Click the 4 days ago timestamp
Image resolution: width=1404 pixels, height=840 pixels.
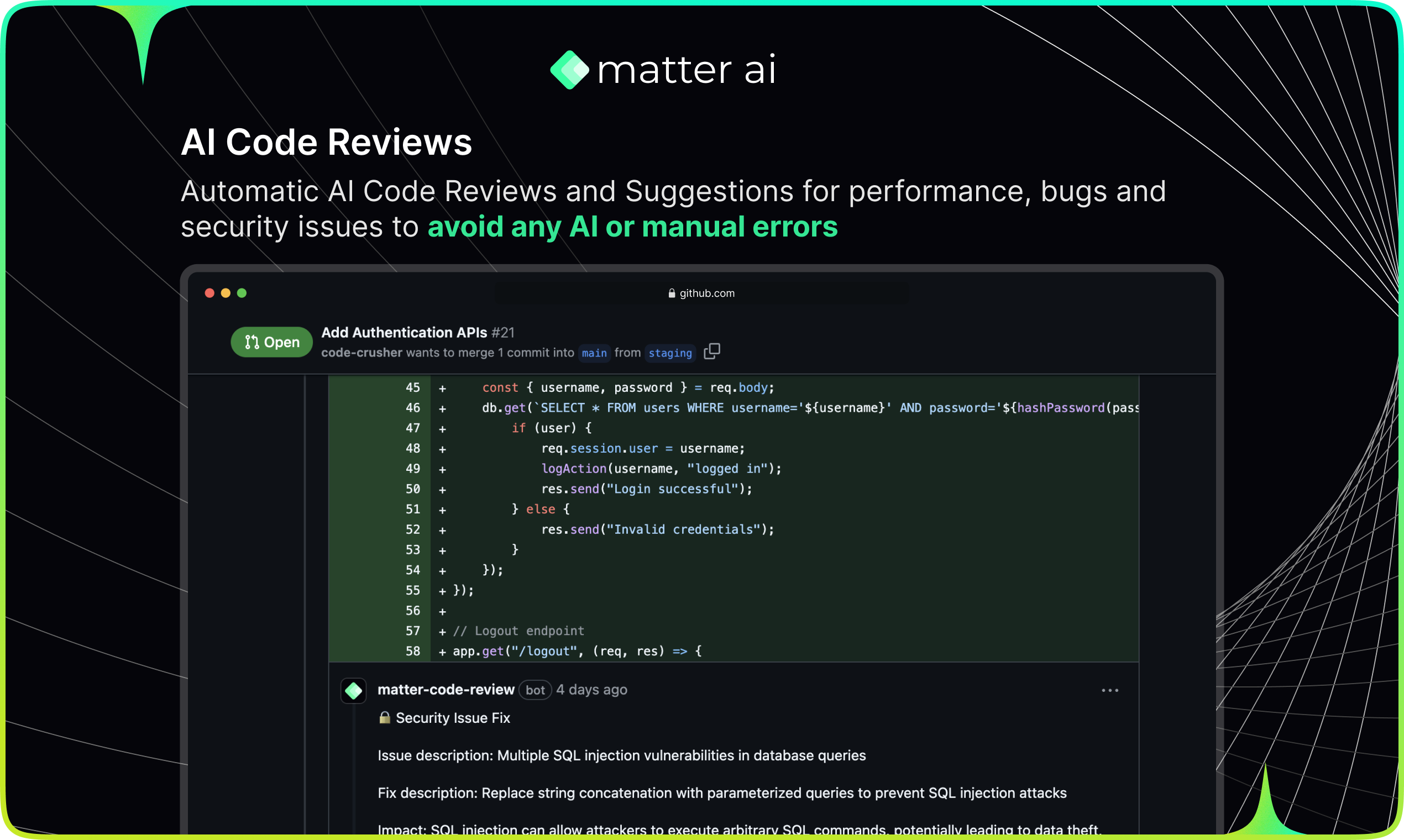click(591, 690)
